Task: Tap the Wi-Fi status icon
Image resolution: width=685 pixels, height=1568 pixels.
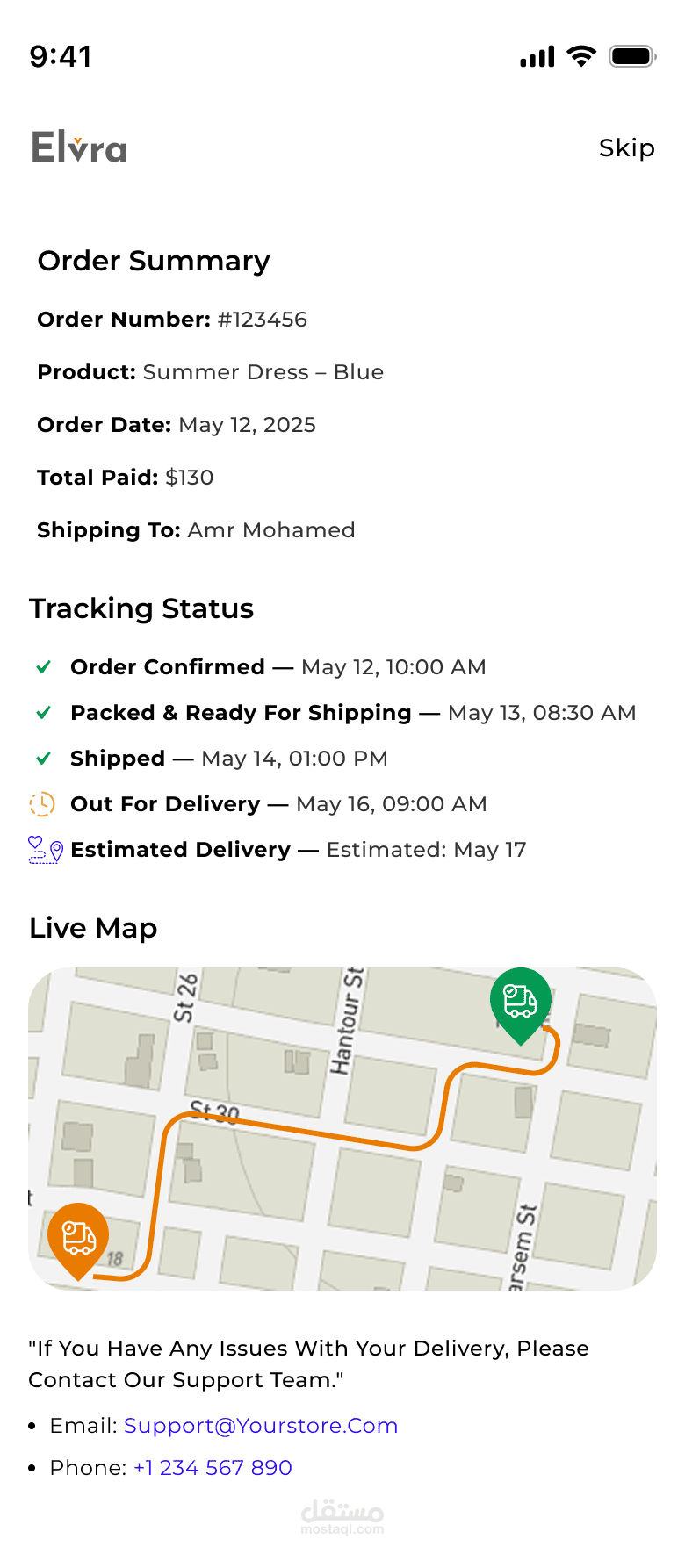Action: (580, 57)
